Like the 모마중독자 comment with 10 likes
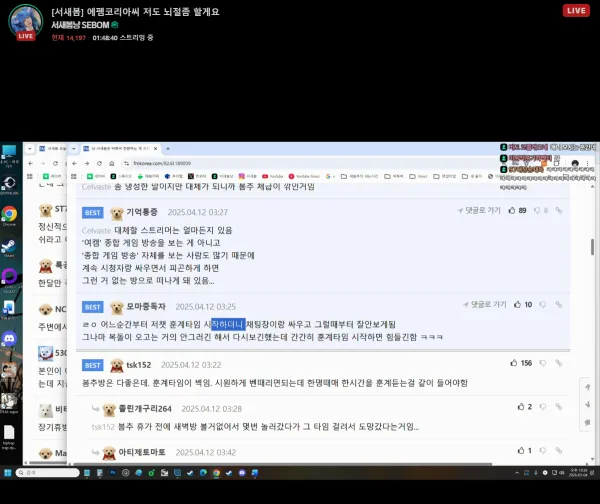The image size is (600, 504). (x=523, y=305)
